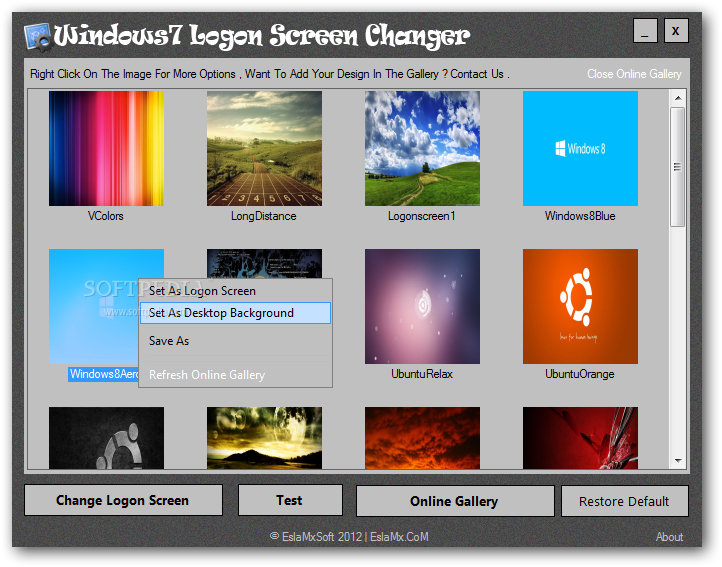This screenshot has width=722, height=567.
Task: Click the gallery vertical scrollbar thumb
Action: point(678,167)
